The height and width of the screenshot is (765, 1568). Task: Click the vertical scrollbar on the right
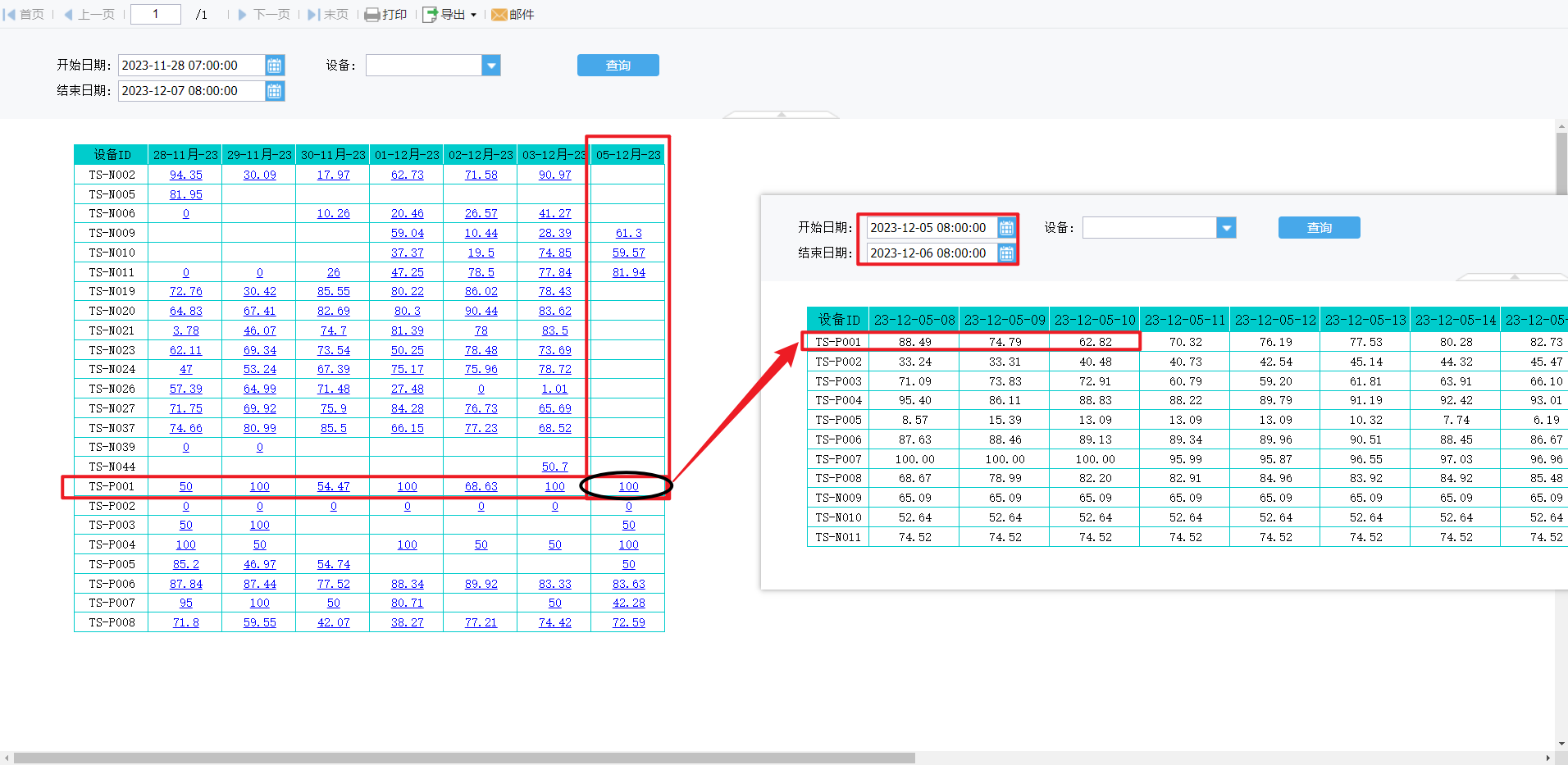click(1561, 162)
